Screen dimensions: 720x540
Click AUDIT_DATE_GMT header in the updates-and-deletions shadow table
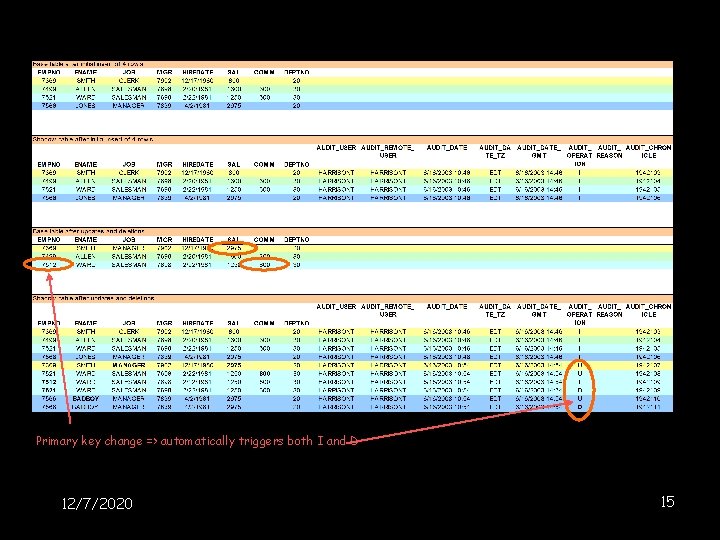pos(539,311)
